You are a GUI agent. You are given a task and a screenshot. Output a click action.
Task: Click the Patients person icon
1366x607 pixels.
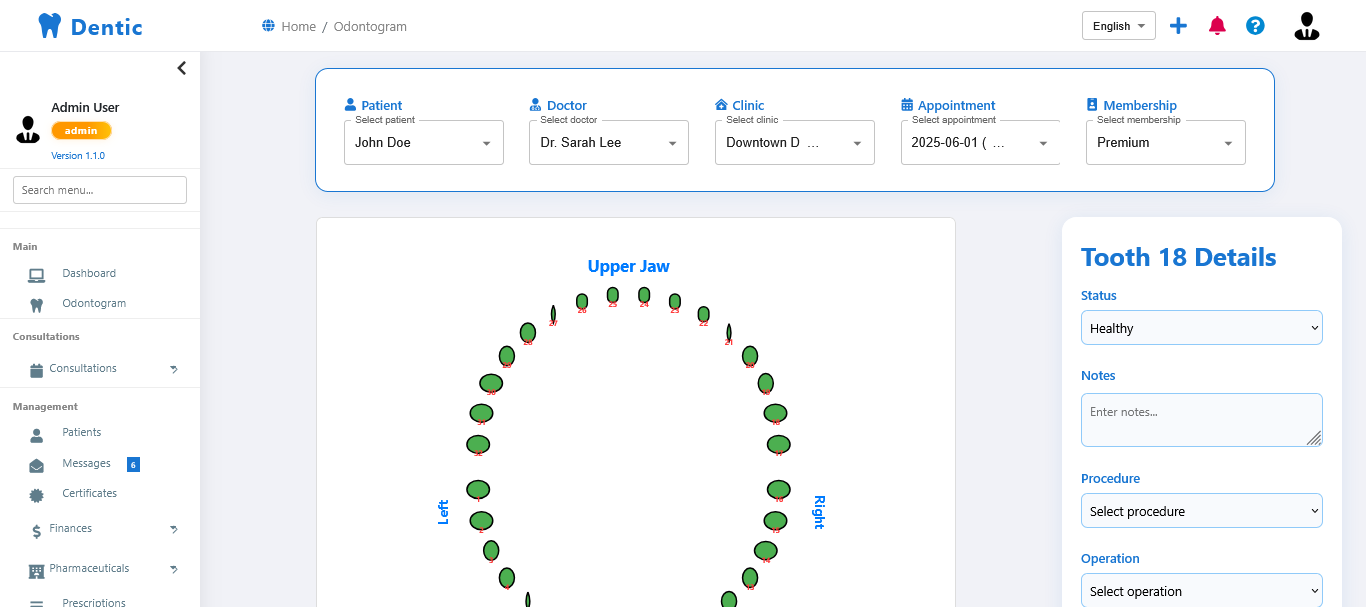pyautogui.click(x=36, y=432)
